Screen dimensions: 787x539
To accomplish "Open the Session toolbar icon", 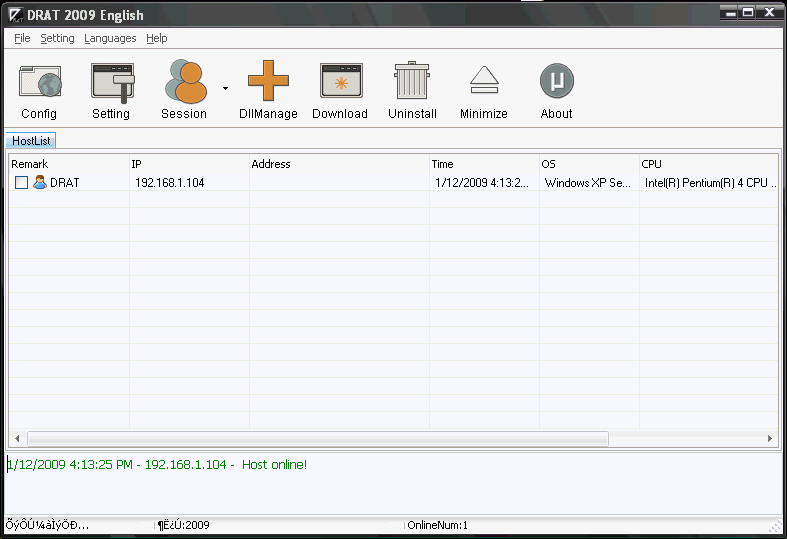I will [184, 82].
